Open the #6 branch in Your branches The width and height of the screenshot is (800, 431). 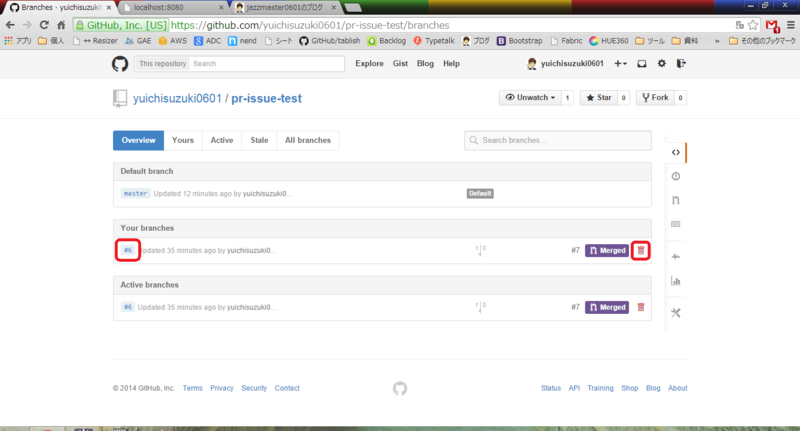point(128,250)
